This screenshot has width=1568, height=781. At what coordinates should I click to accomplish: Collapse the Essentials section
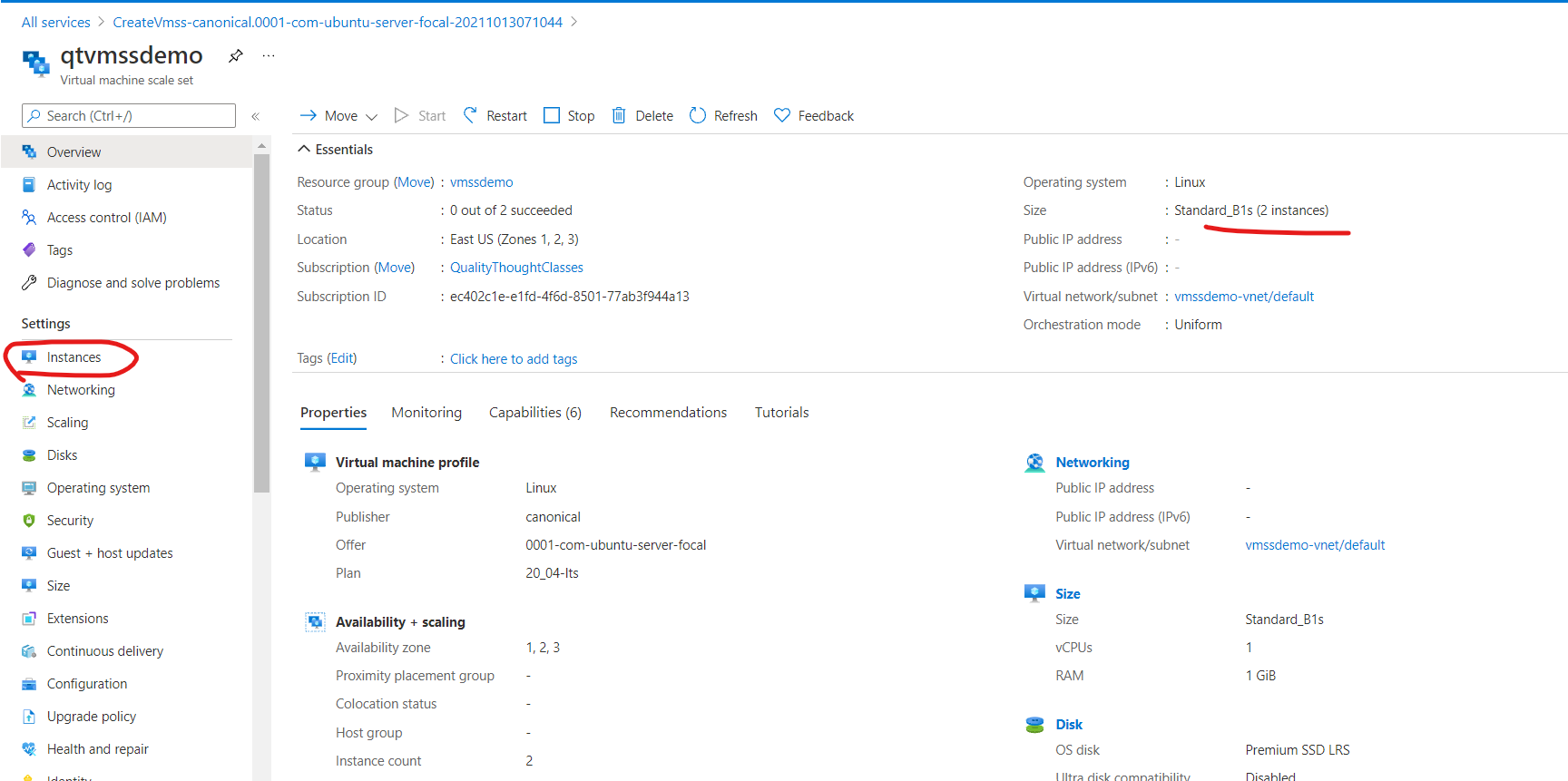pyautogui.click(x=336, y=150)
